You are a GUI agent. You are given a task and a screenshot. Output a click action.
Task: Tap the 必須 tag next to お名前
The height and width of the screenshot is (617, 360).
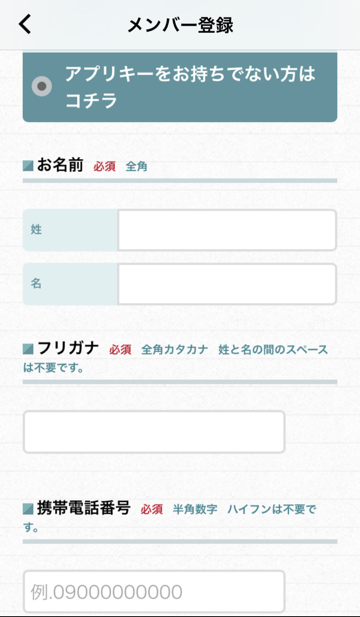pyautogui.click(x=104, y=167)
